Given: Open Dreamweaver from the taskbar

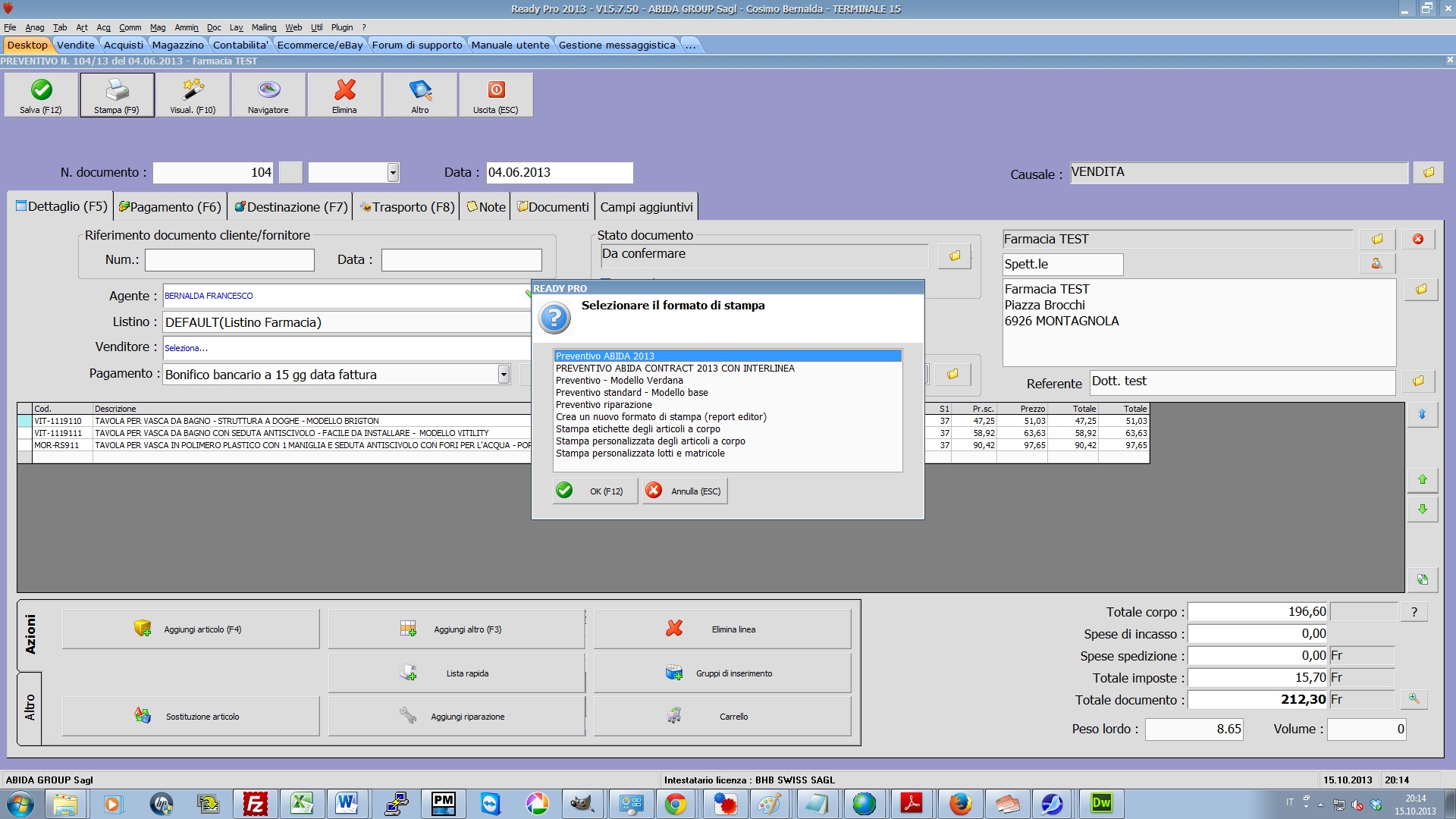Looking at the screenshot, I should 1101,803.
